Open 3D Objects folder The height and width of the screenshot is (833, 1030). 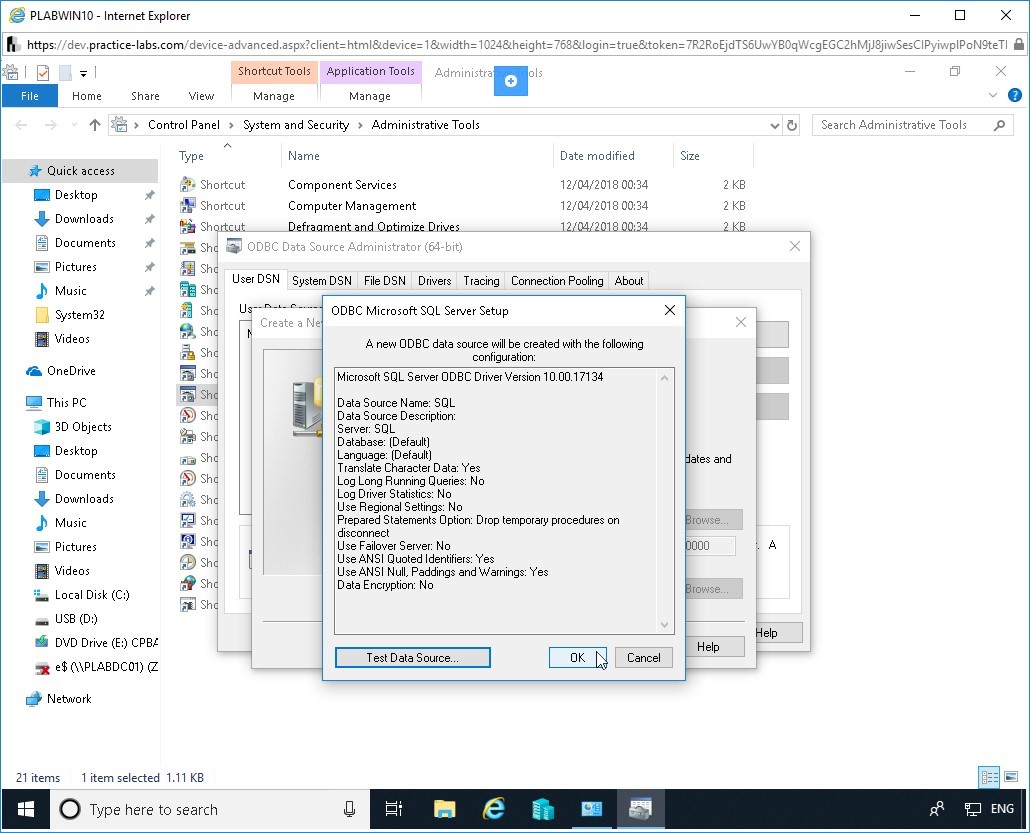(x=83, y=427)
